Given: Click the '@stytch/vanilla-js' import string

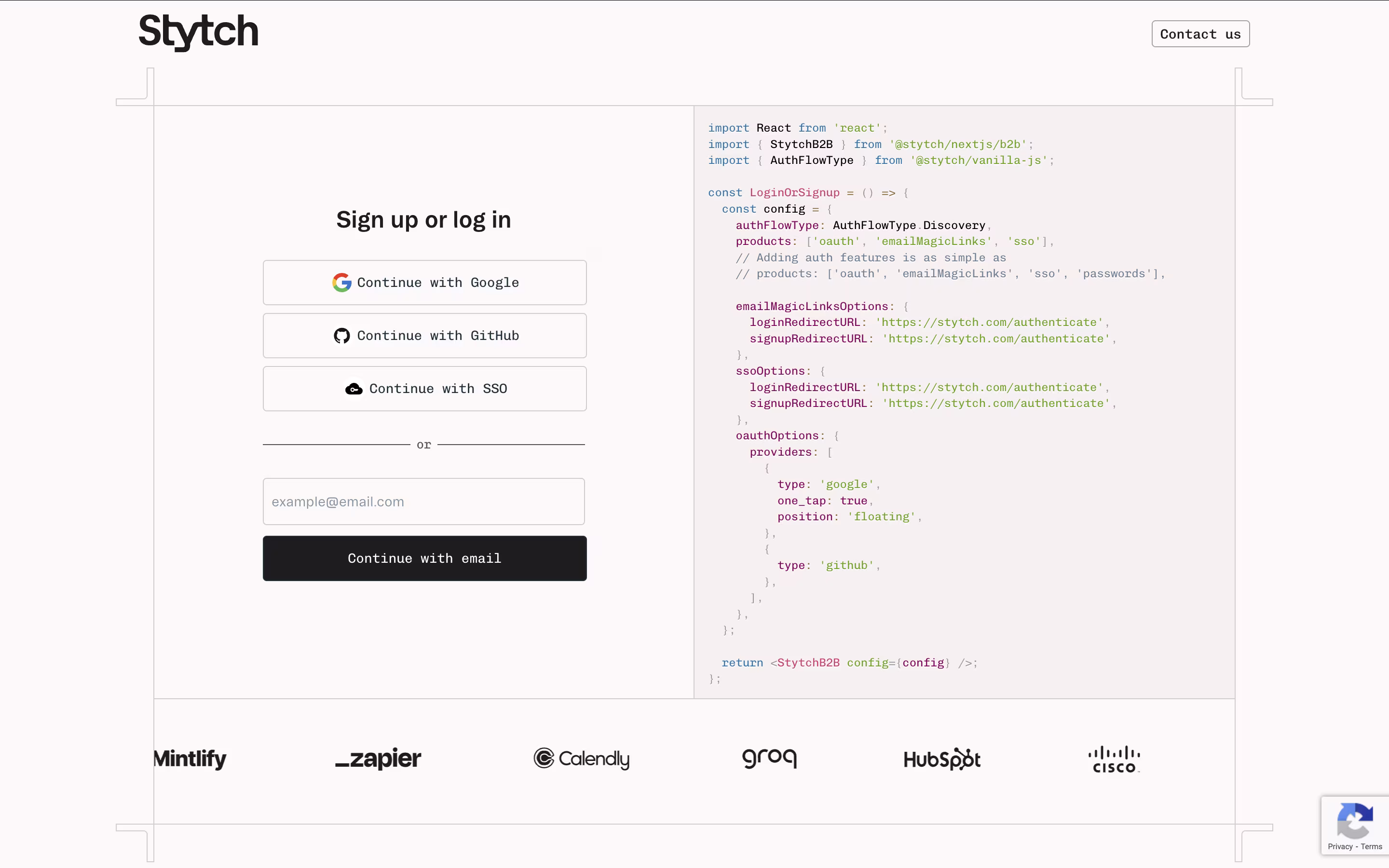Looking at the screenshot, I should click(979, 161).
